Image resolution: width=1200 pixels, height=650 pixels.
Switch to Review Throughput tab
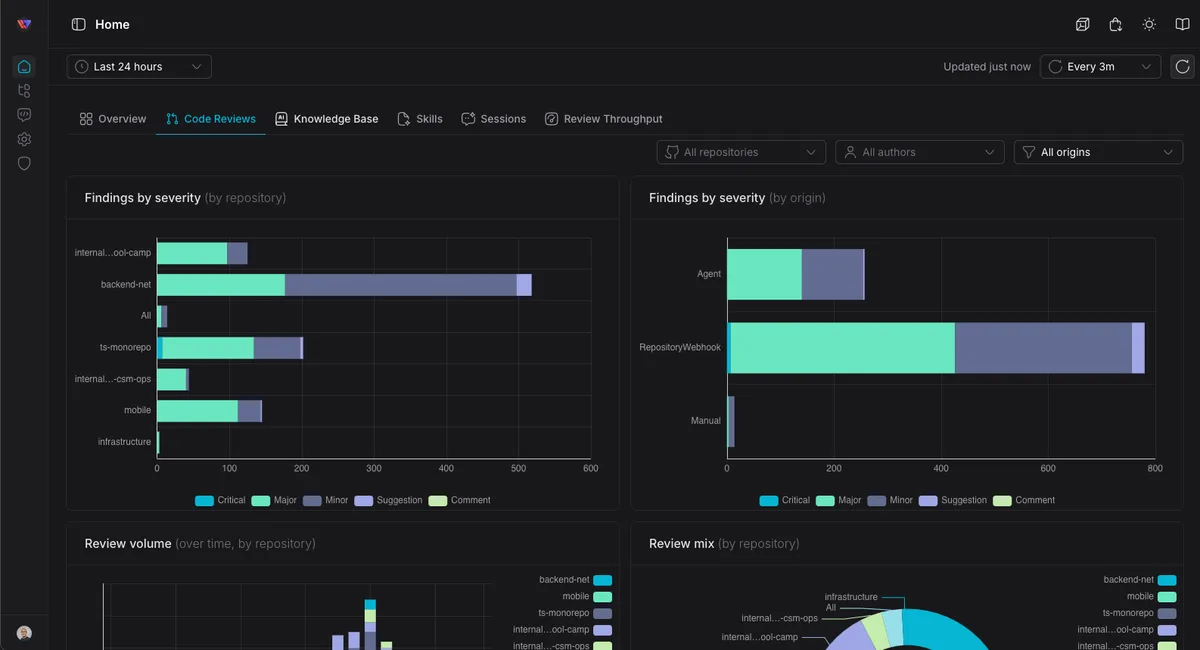604,119
